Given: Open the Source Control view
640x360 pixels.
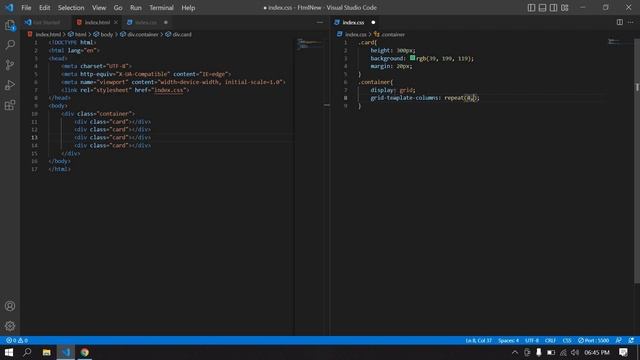Looking at the screenshot, I should [10, 64].
